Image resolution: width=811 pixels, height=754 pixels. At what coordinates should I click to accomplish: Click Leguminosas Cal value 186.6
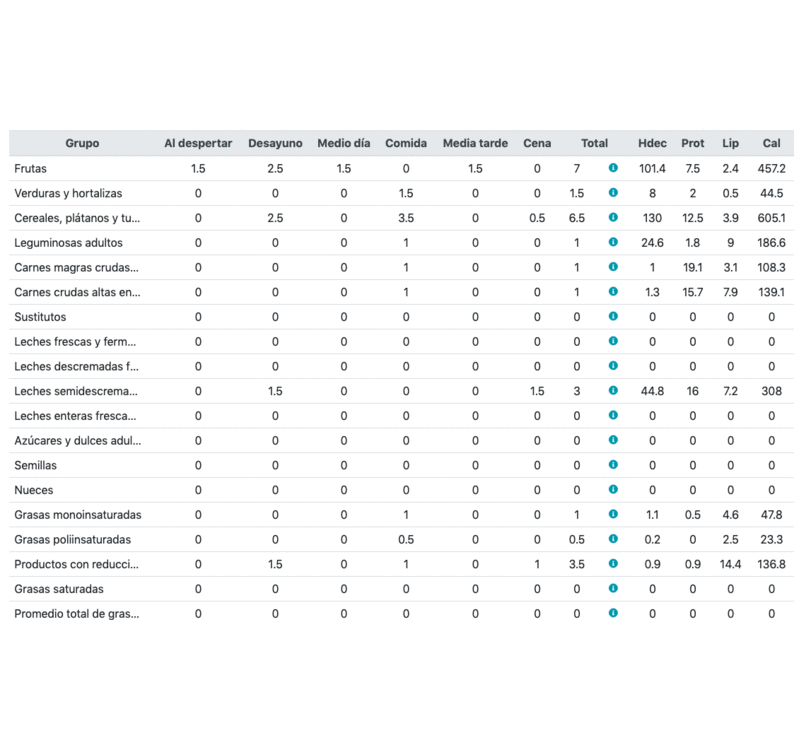[771, 243]
